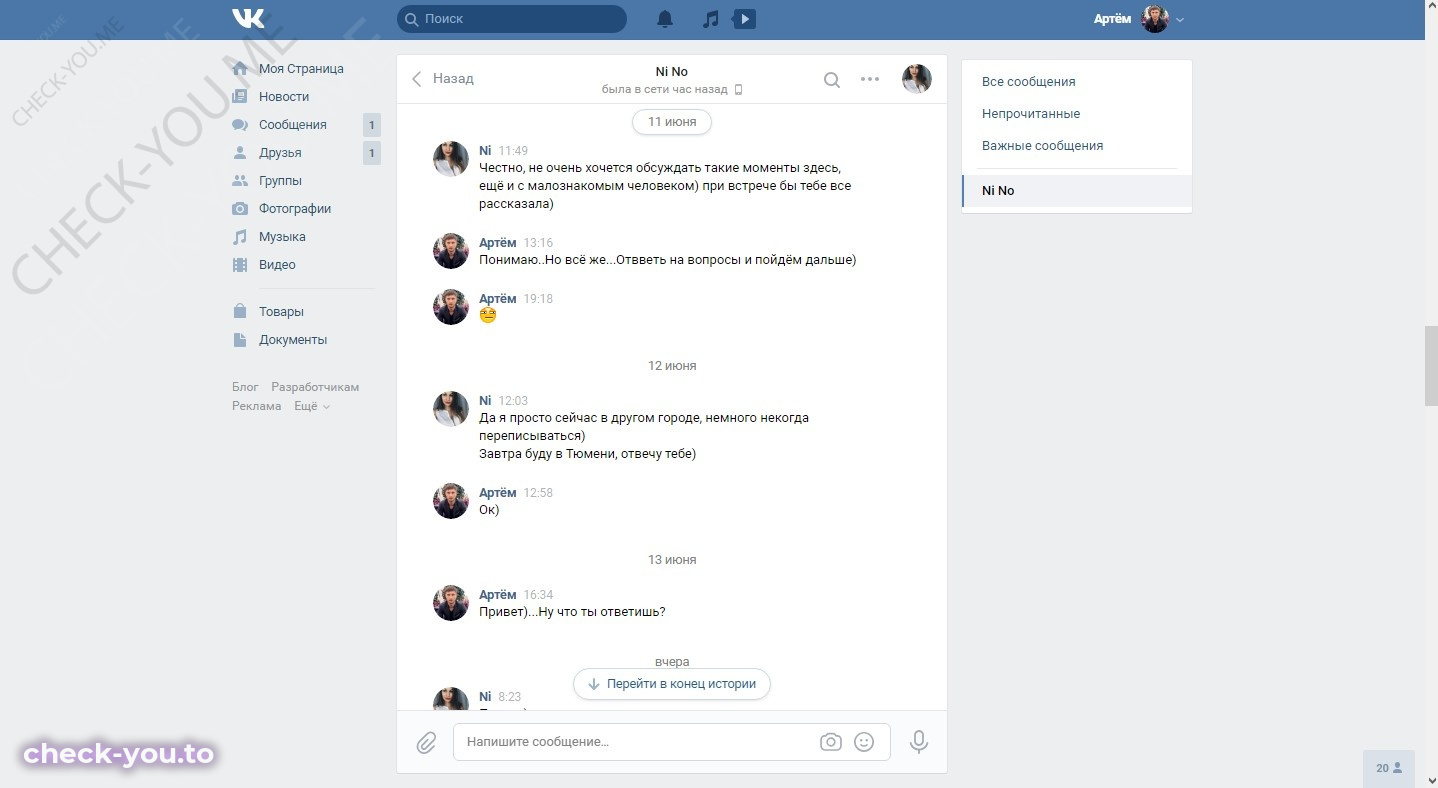Record voice message with microphone icon
The width and height of the screenshot is (1438, 788).
[919, 742]
